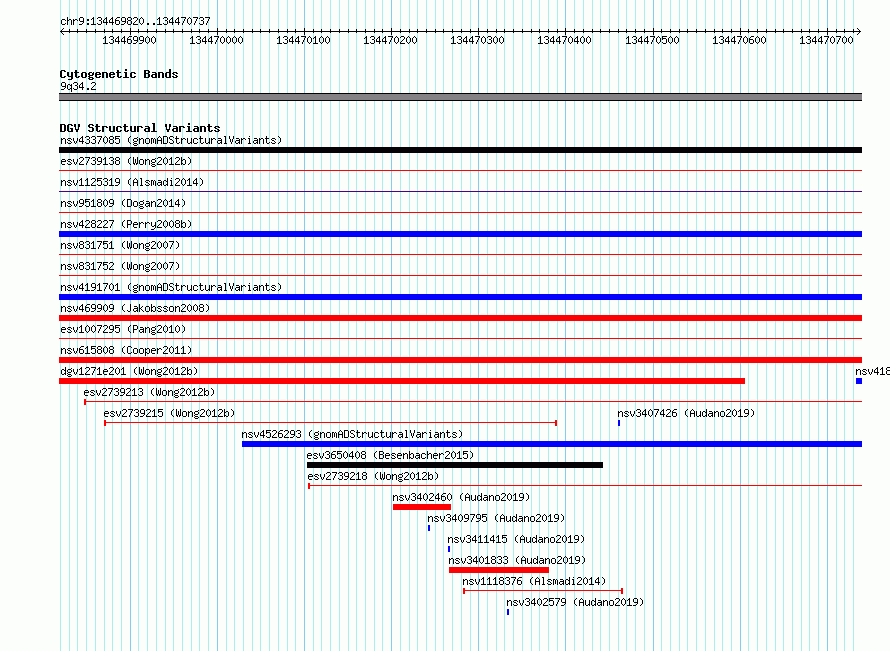Select the red nsv3401833 variant bar
The image size is (890, 651).
pyautogui.click(x=499, y=570)
